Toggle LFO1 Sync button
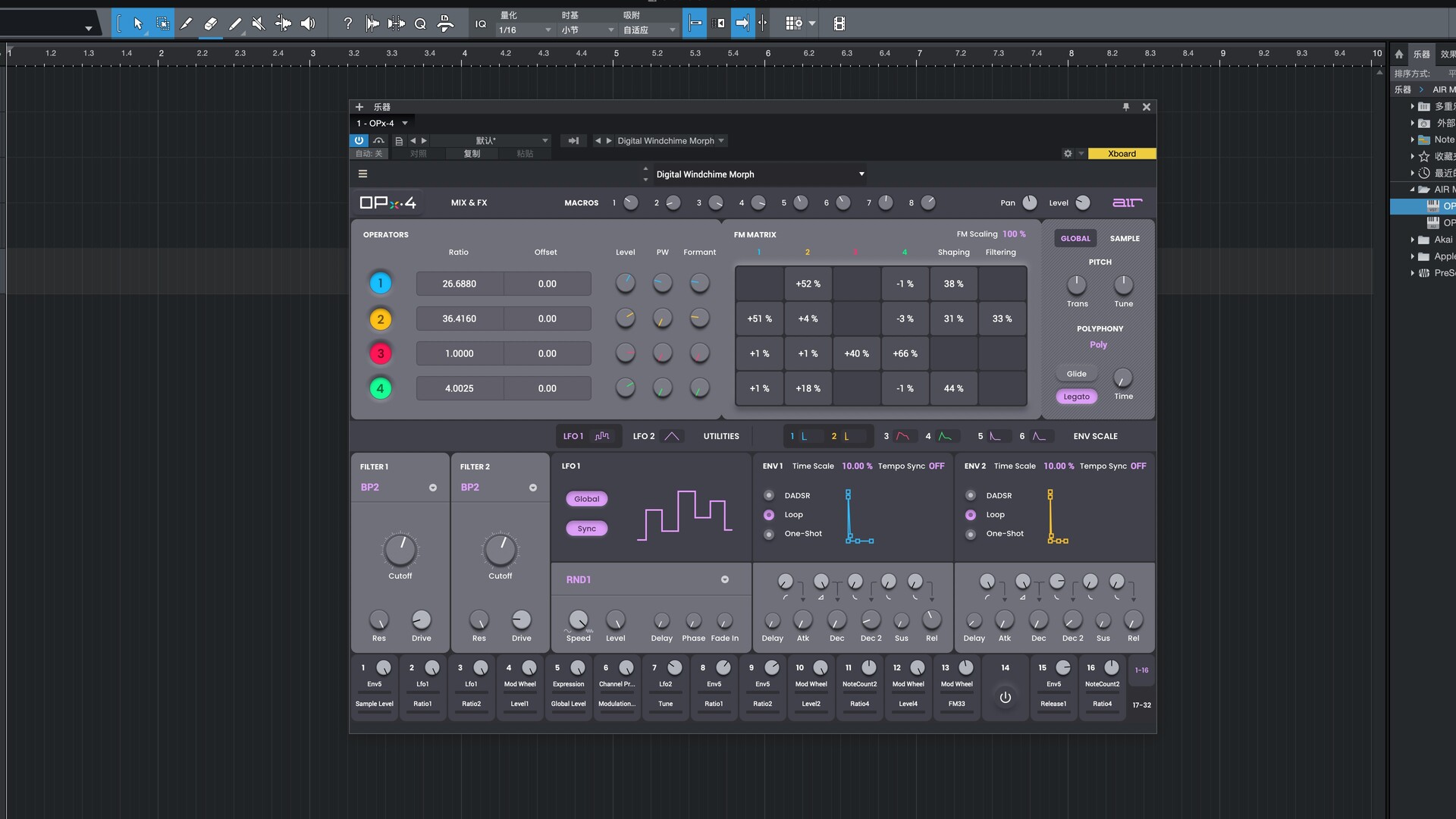Image resolution: width=1456 pixels, height=819 pixels. (586, 529)
